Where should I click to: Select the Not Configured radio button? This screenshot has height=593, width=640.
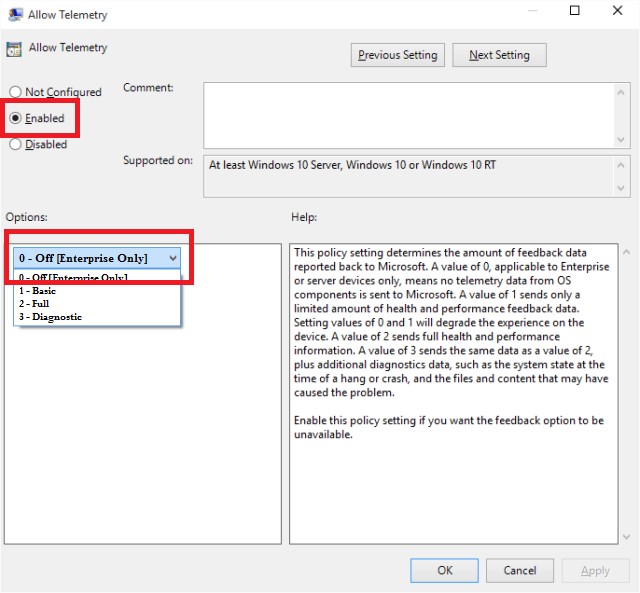(x=16, y=92)
